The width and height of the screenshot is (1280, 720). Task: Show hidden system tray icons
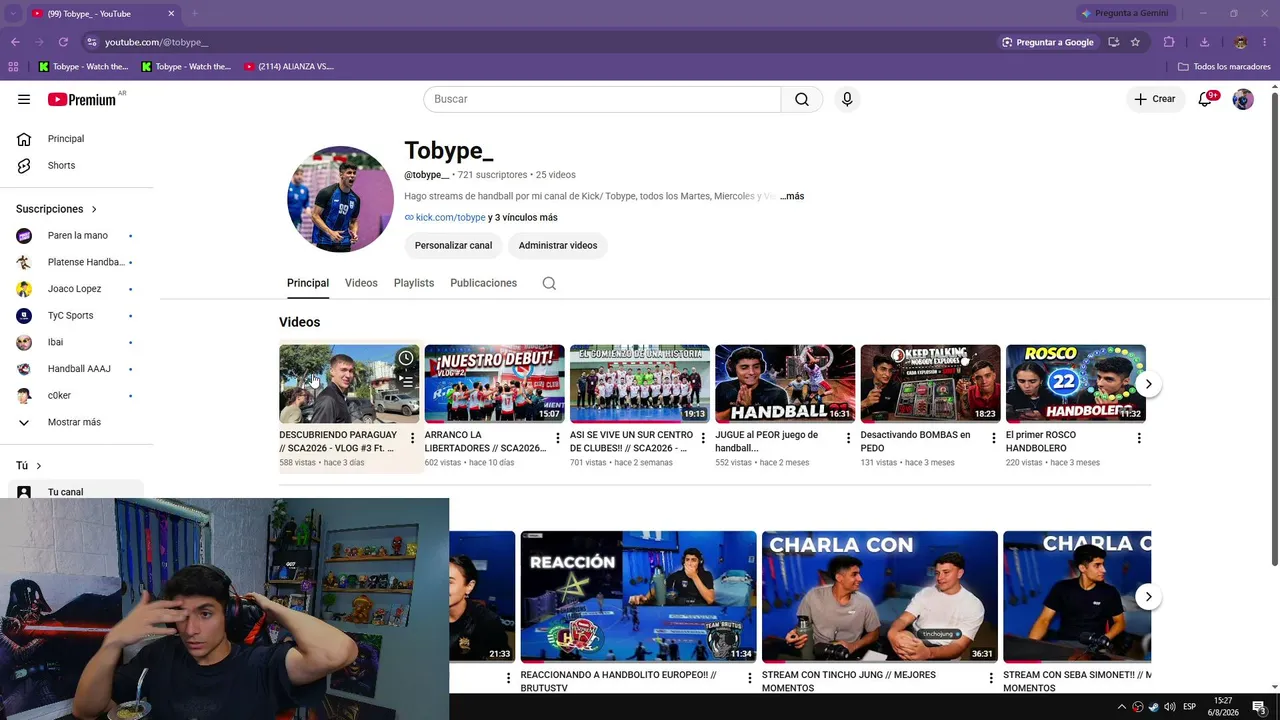(1121, 707)
